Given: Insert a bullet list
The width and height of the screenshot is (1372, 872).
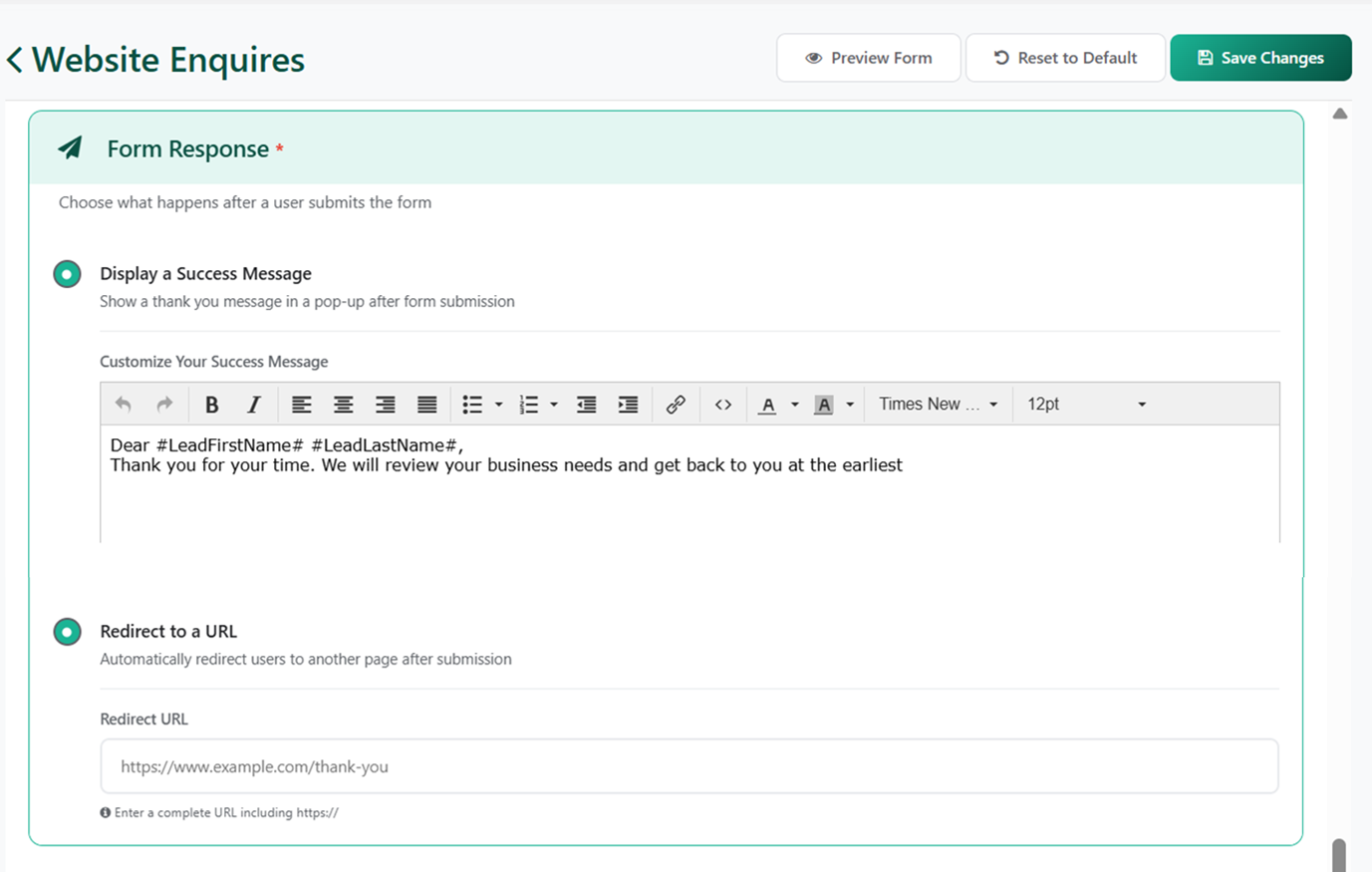Looking at the screenshot, I should [x=472, y=404].
